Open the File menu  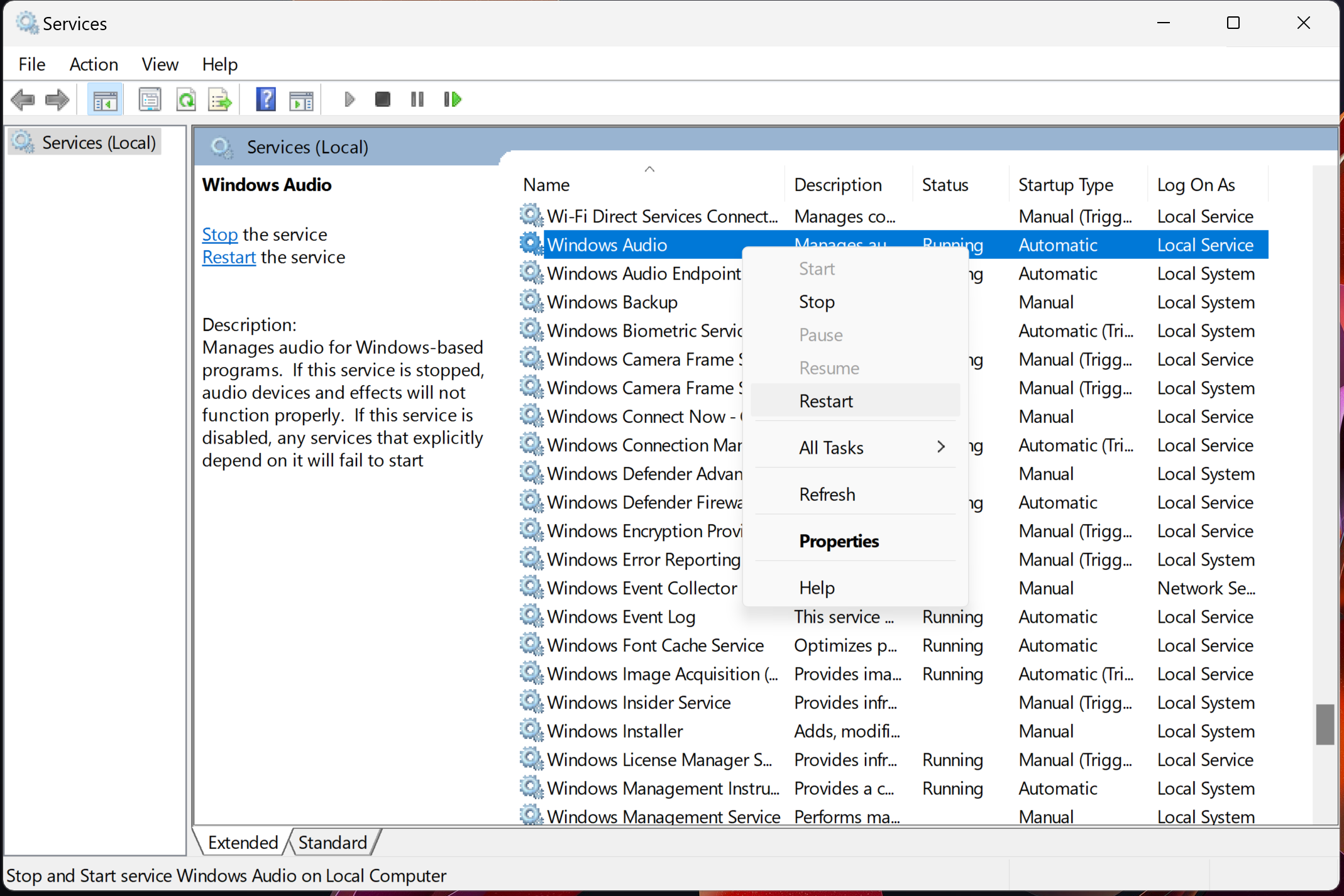tap(32, 64)
